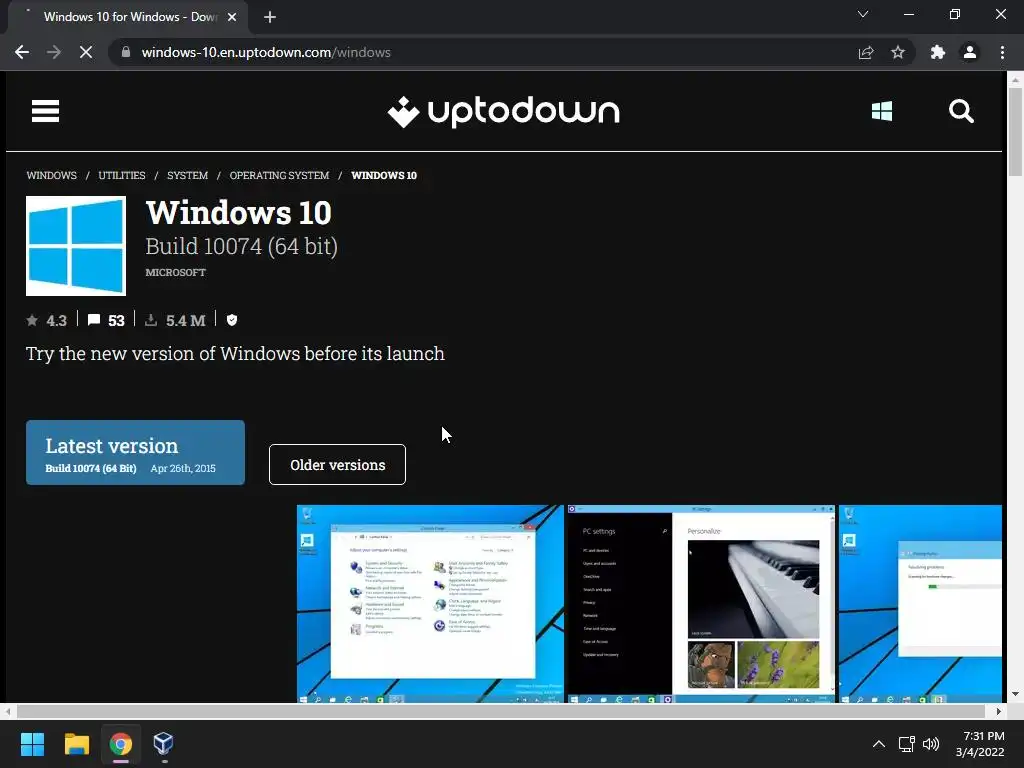Viewport: 1024px width, 768px height.
Task: Open the MICROSOFT developer link
Action: pyautogui.click(x=176, y=272)
